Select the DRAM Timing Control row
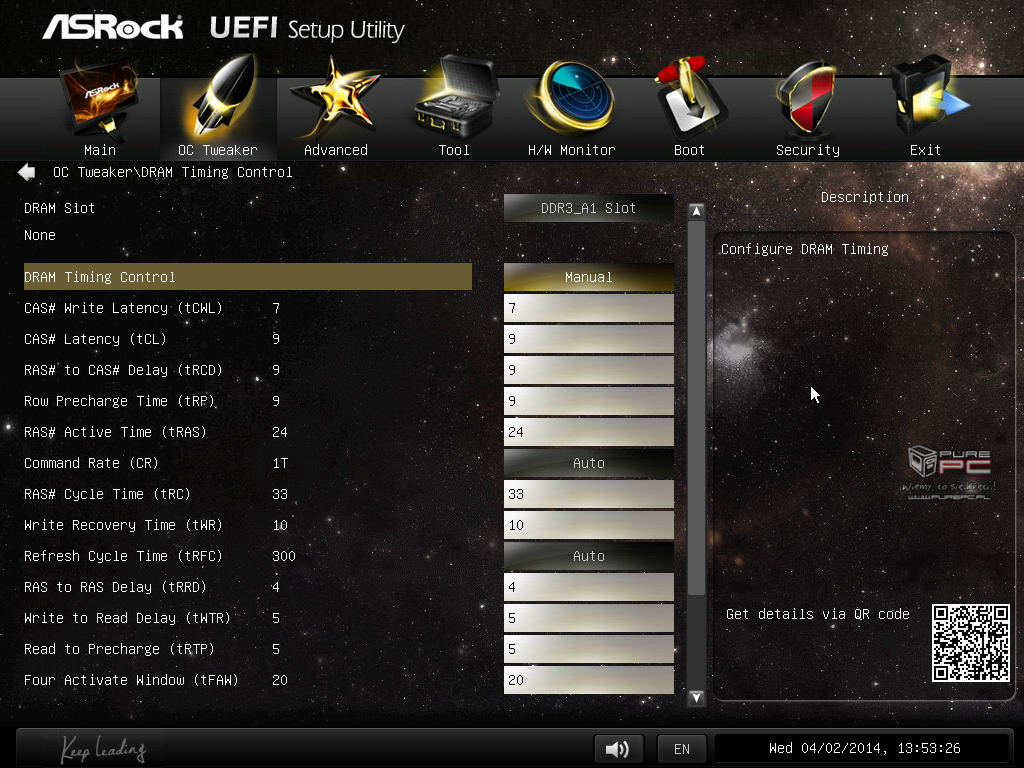The image size is (1024, 768). [248, 277]
